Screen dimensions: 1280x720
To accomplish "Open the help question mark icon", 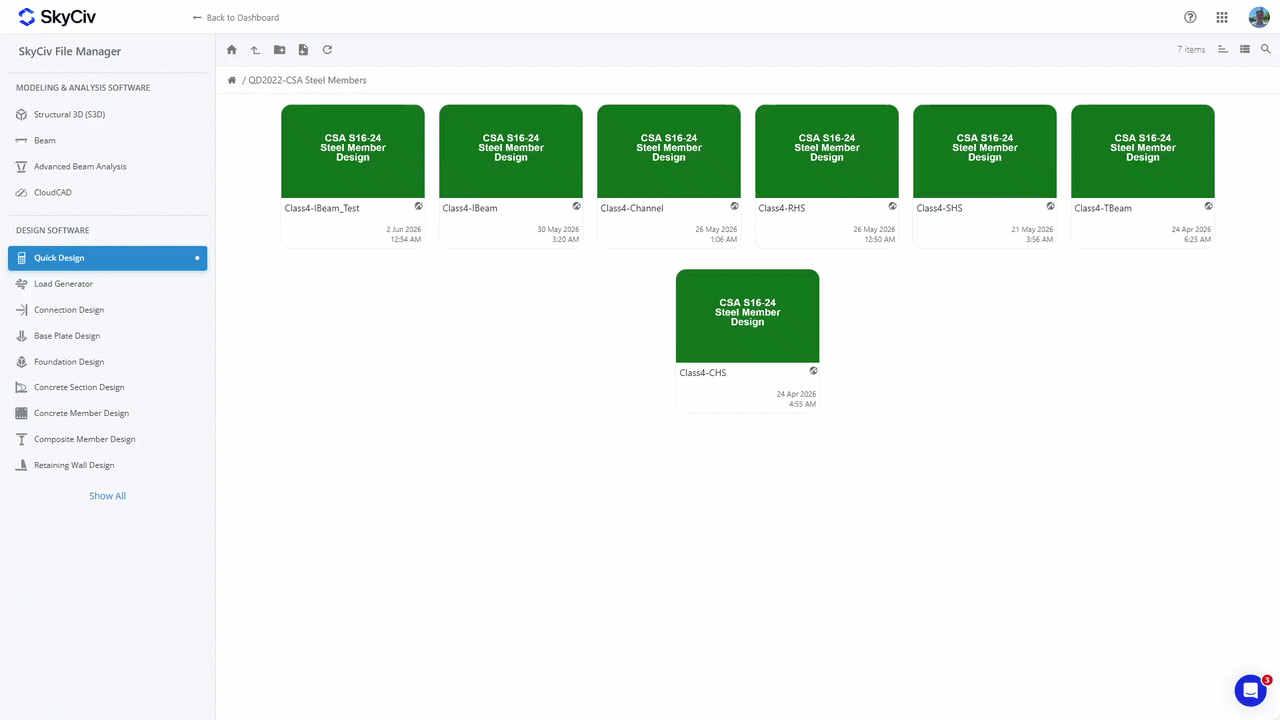I will (x=1190, y=17).
